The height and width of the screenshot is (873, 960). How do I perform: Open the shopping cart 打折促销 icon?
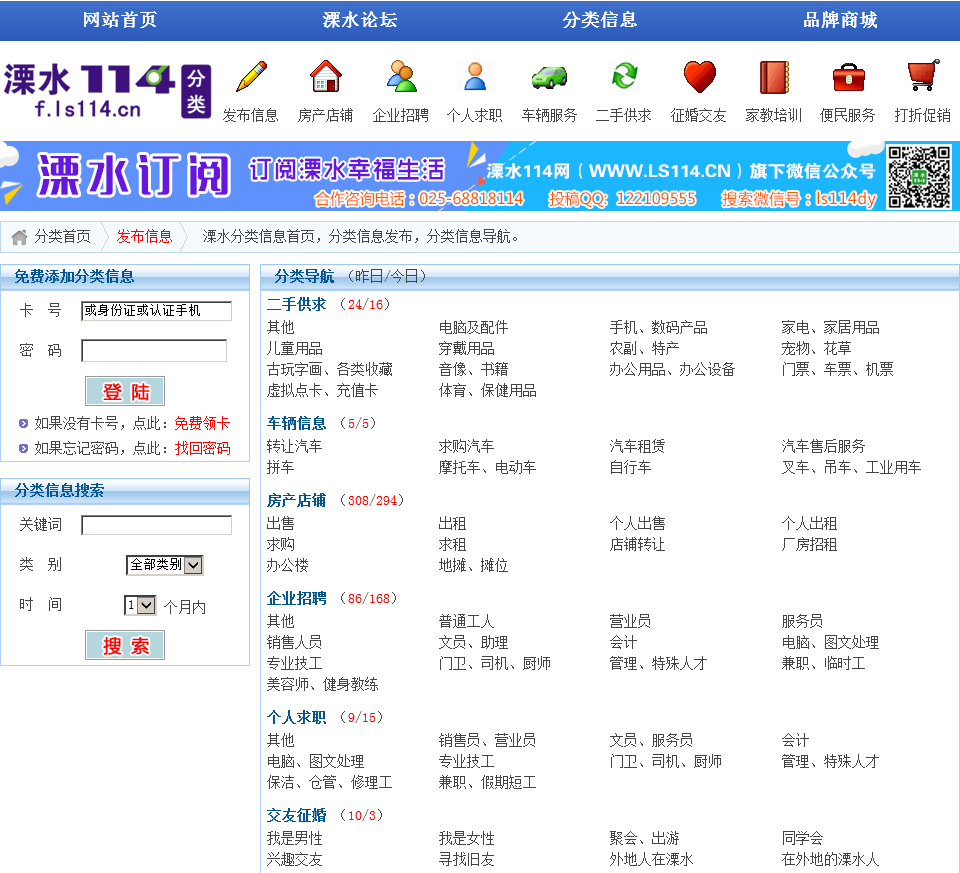923,75
